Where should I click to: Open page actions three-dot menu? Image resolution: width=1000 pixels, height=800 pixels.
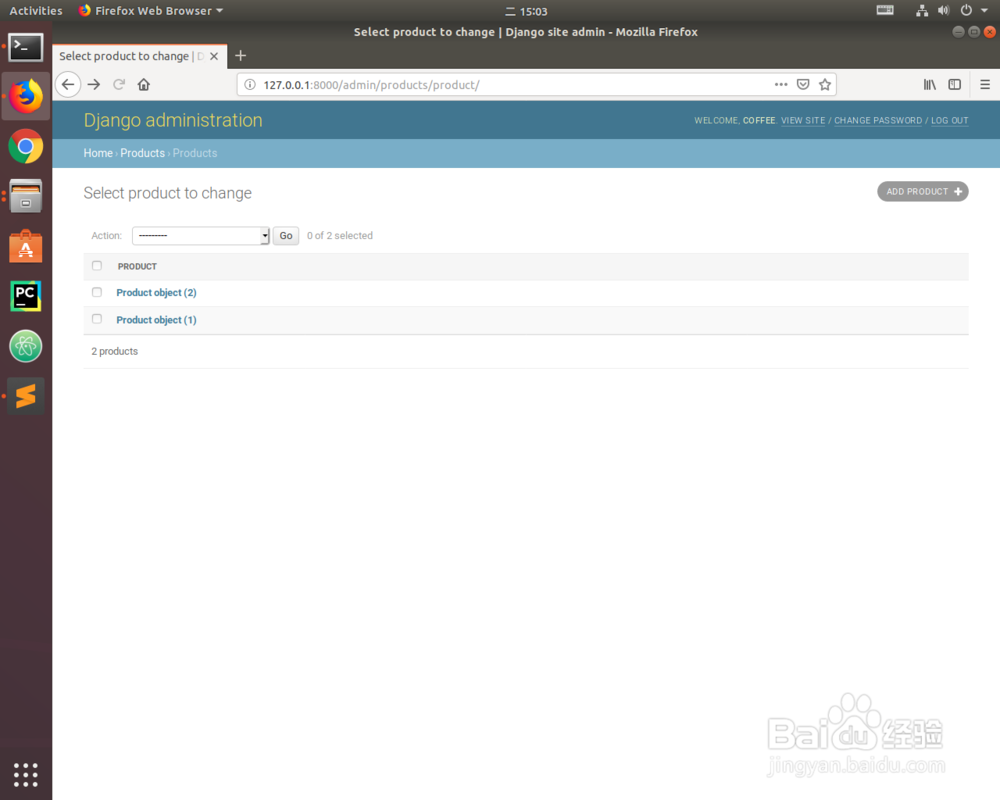[781, 84]
